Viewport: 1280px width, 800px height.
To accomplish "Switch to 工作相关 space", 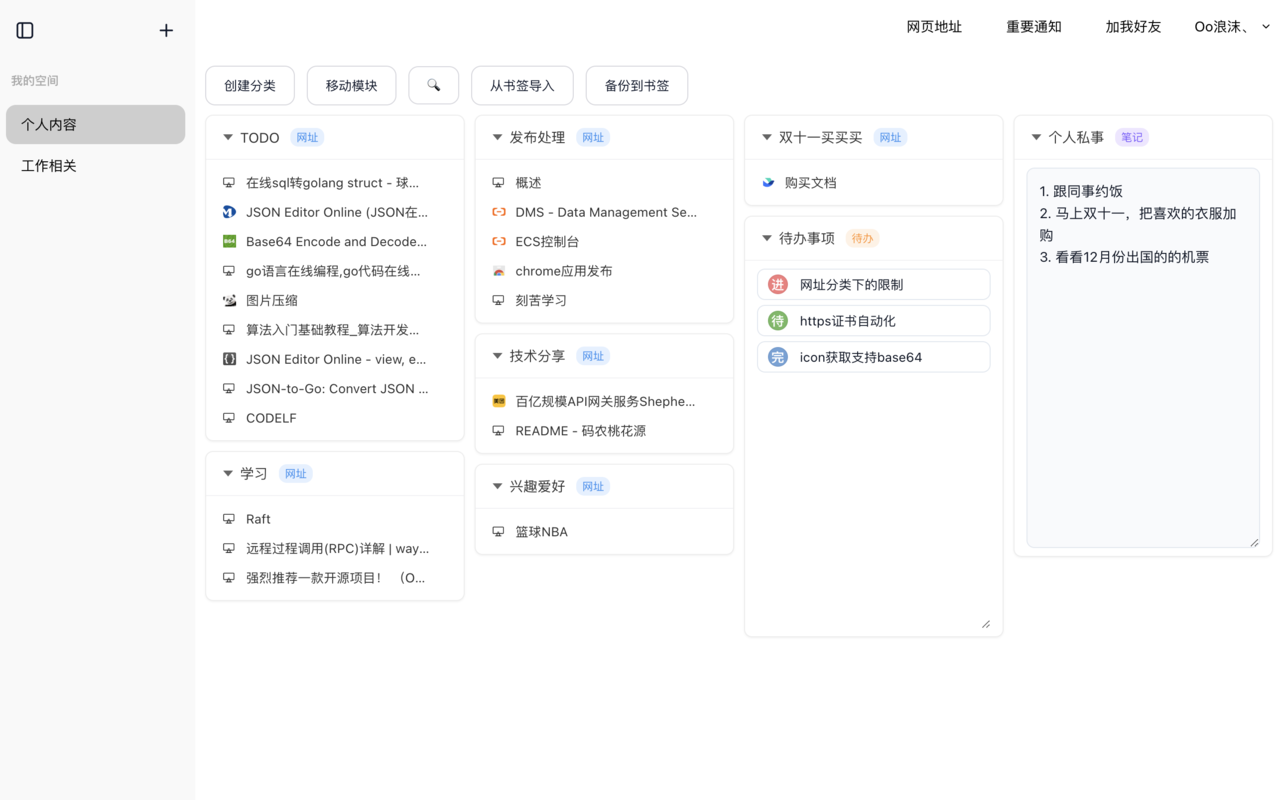I will (96, 166).
